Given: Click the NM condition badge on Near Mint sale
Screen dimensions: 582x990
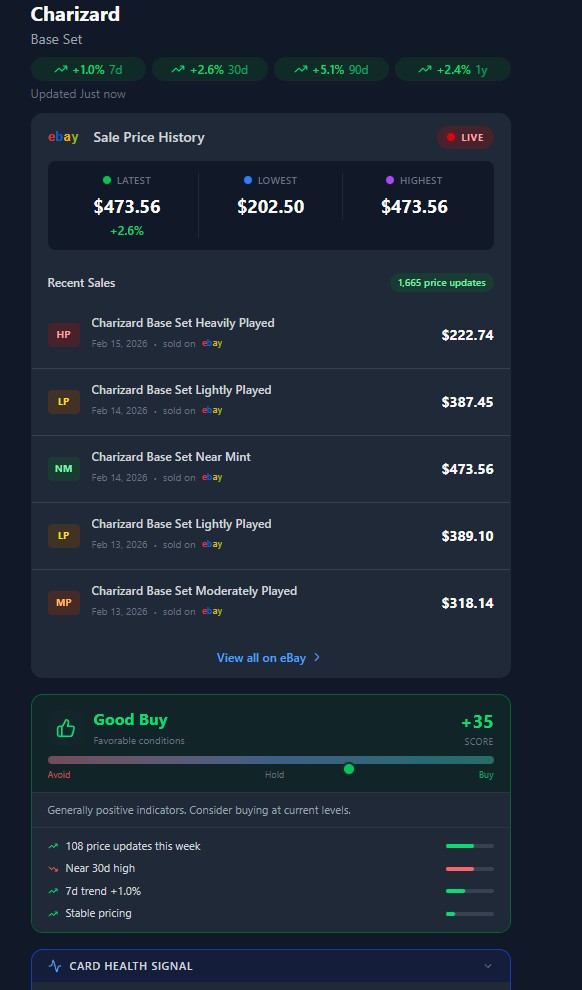Looking at the screenshot, I should point(63,468).
